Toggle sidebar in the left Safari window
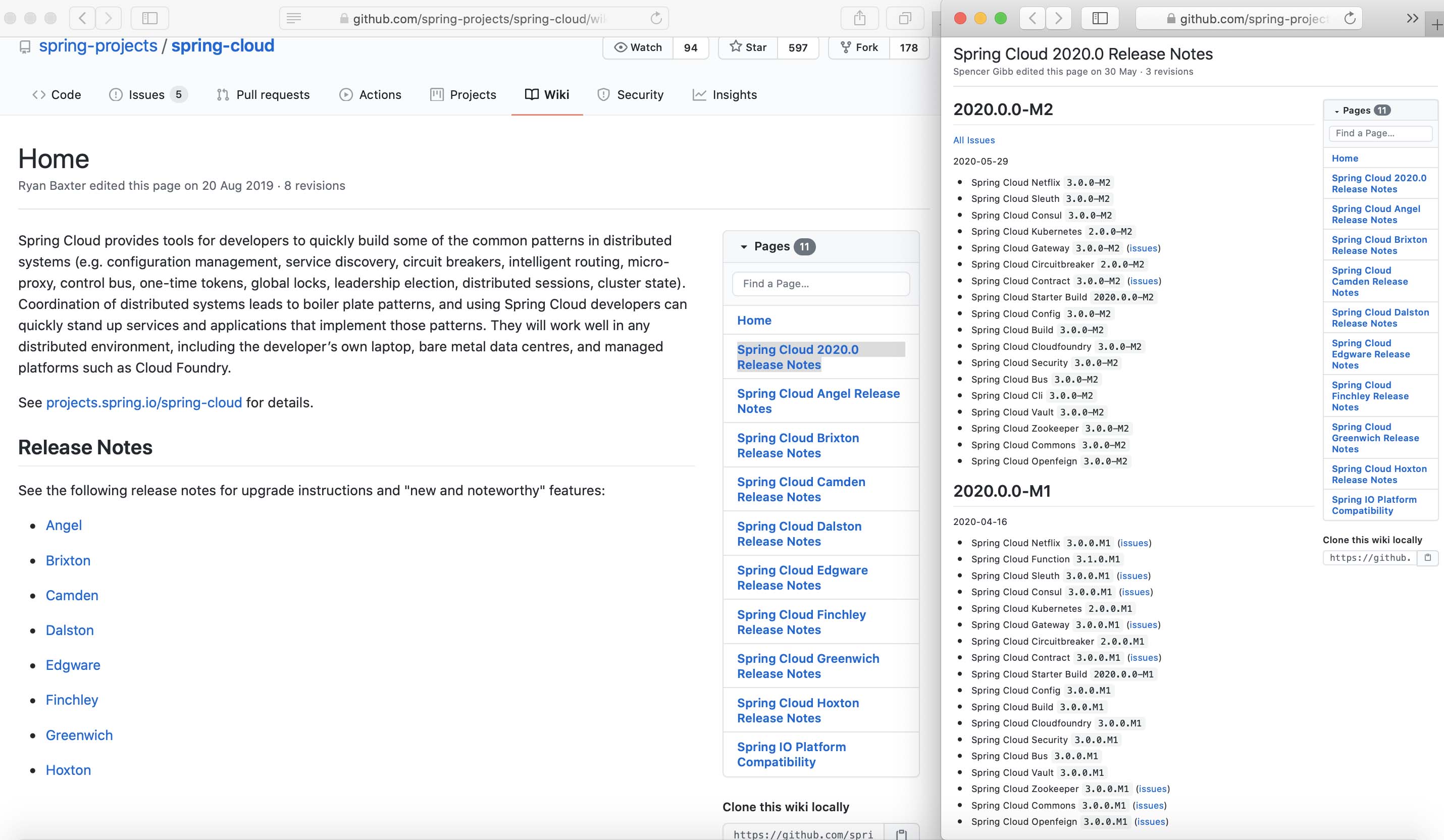 coord(149,18)
